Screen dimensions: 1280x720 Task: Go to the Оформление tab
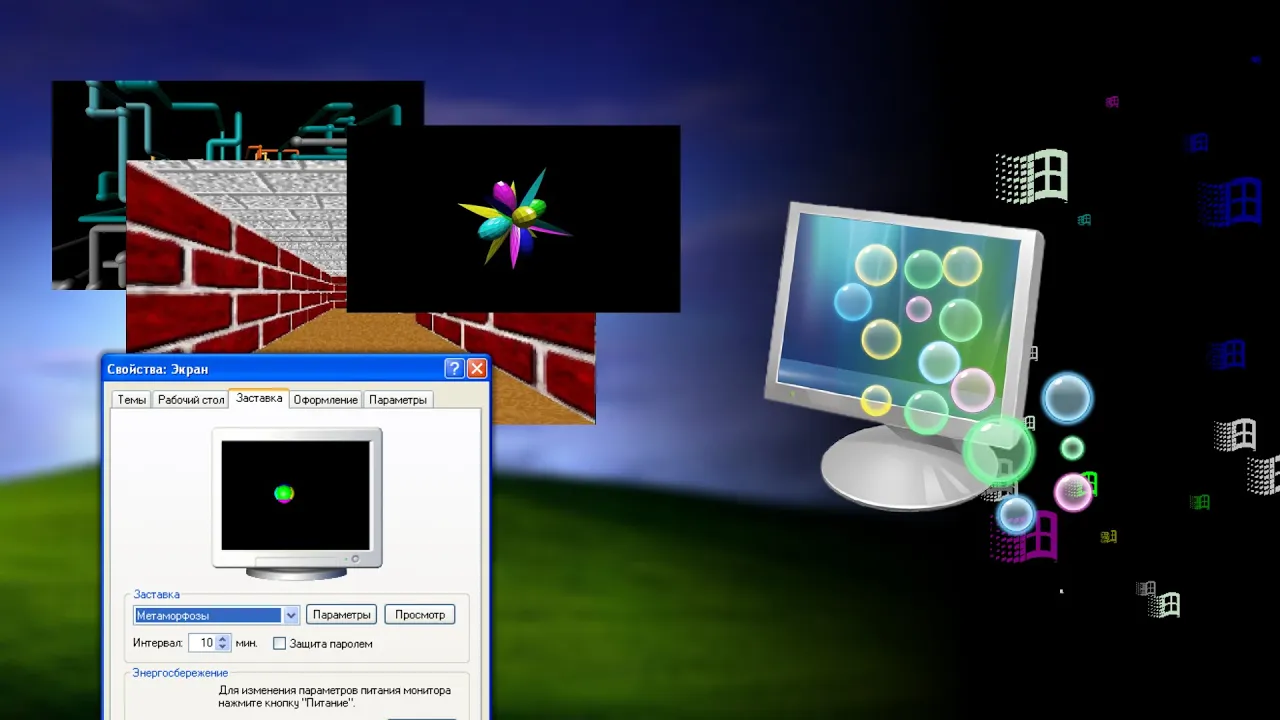pos(326,400)
